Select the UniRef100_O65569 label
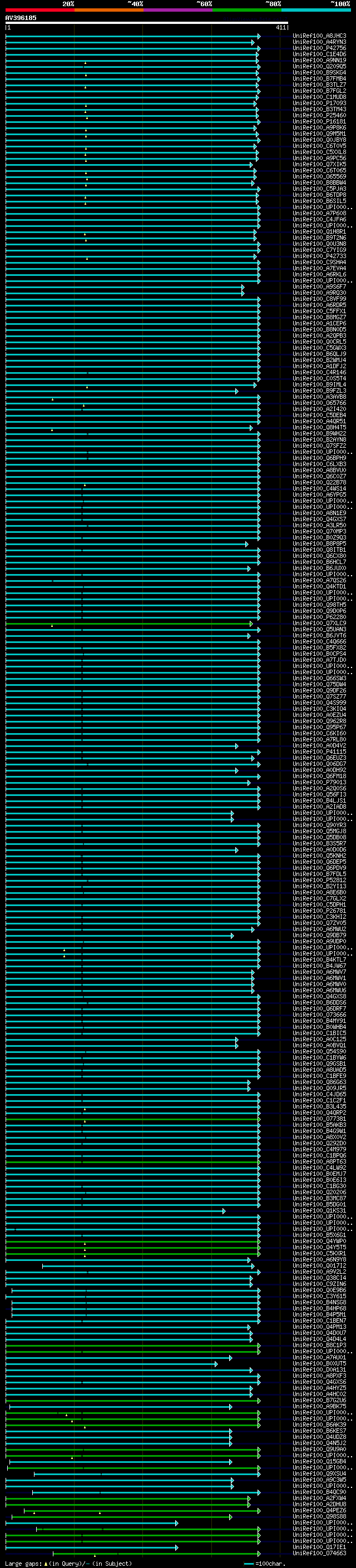Viewport: 356px width, 1568px height. coord(319,176)
